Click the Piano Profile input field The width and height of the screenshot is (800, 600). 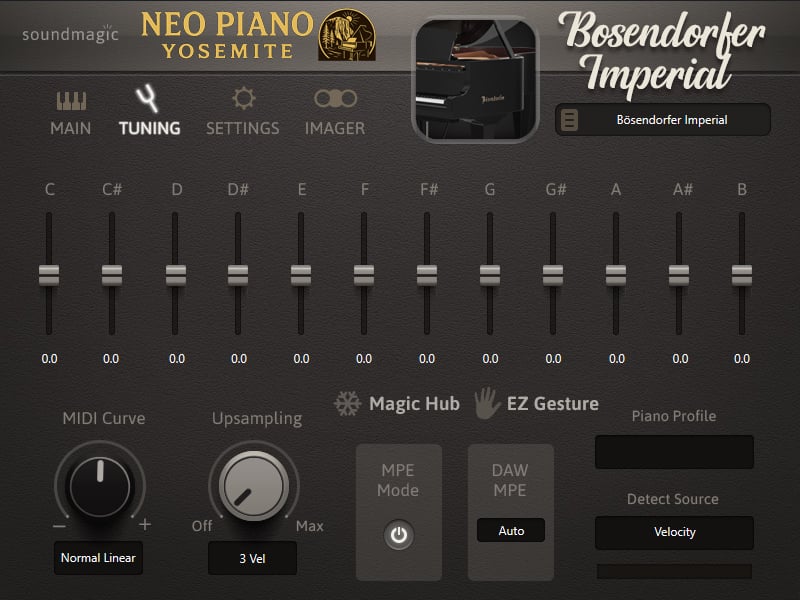tap(674, 452)
